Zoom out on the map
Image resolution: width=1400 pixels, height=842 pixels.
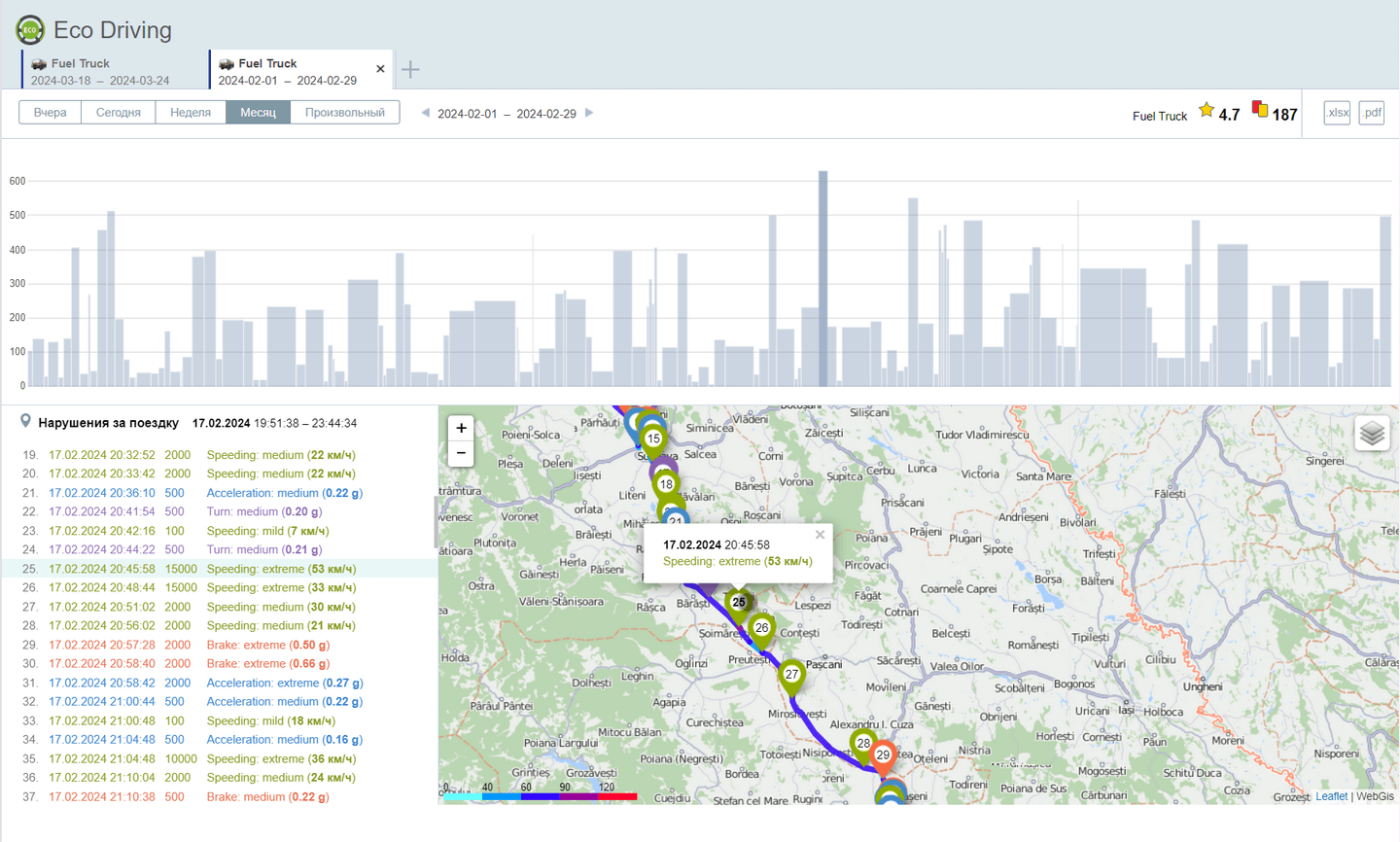point(461,453)
